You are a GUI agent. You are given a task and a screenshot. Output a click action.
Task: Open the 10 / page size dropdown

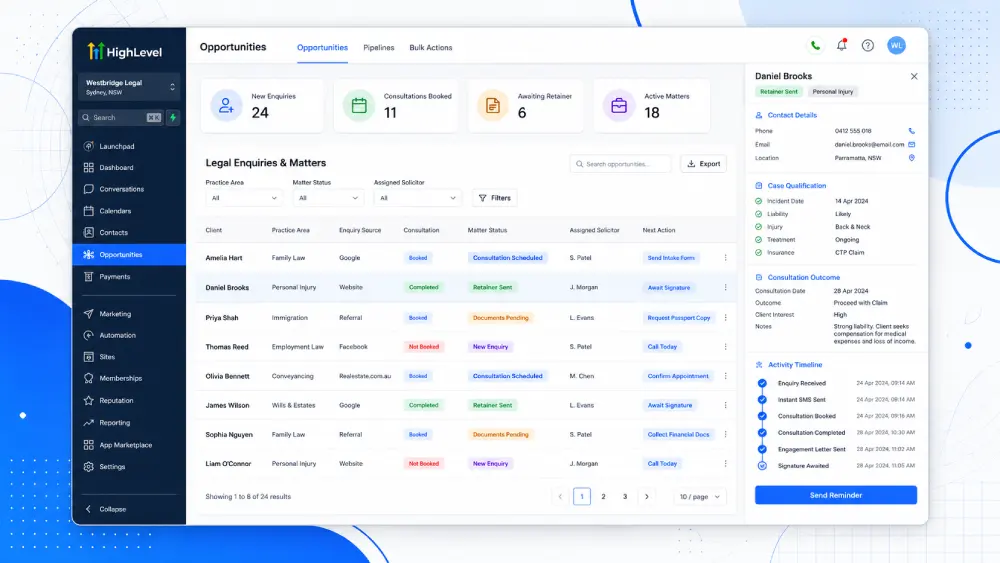(700, 497)
